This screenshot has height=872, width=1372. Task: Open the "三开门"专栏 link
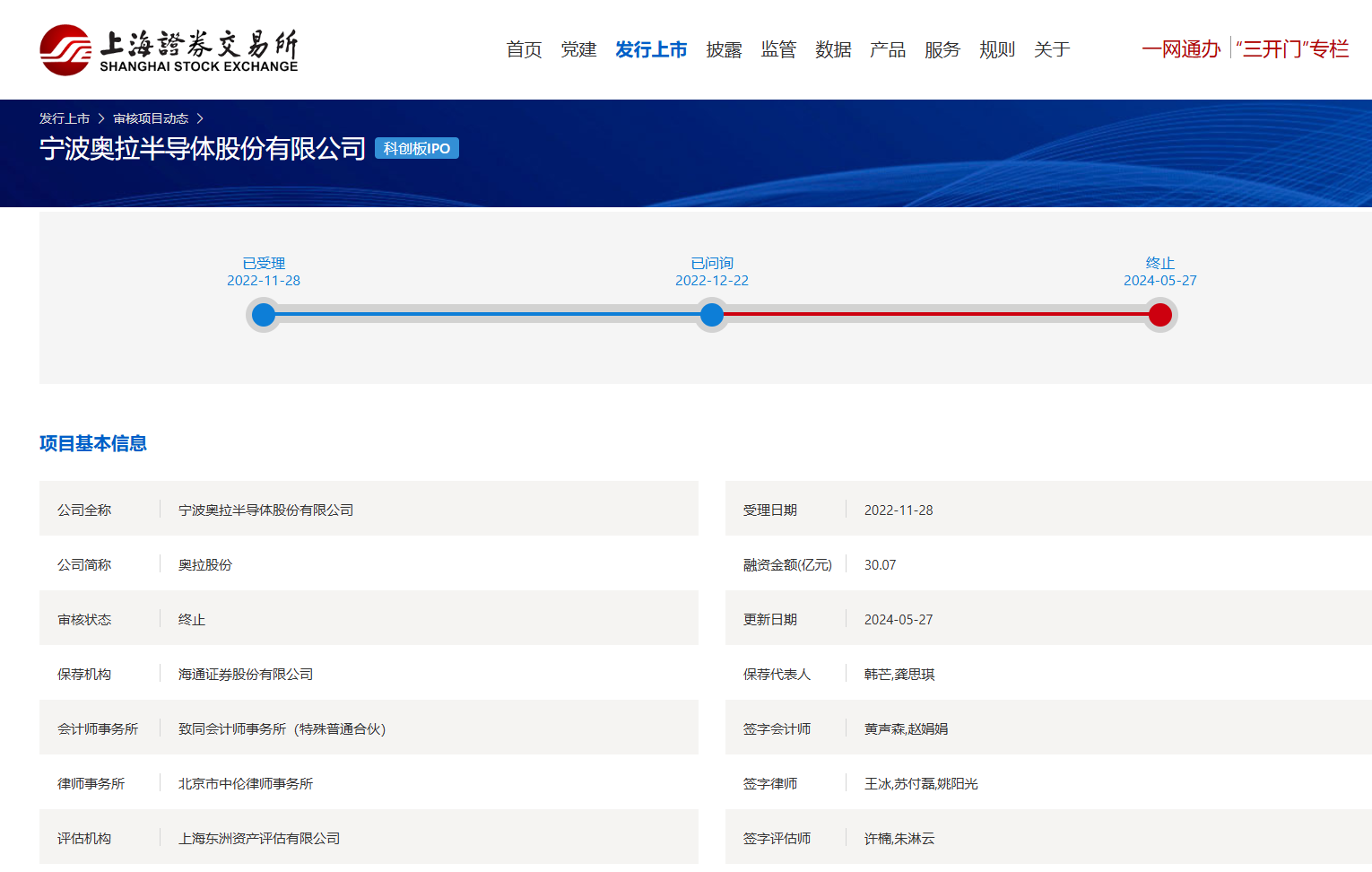[1292, 49]
